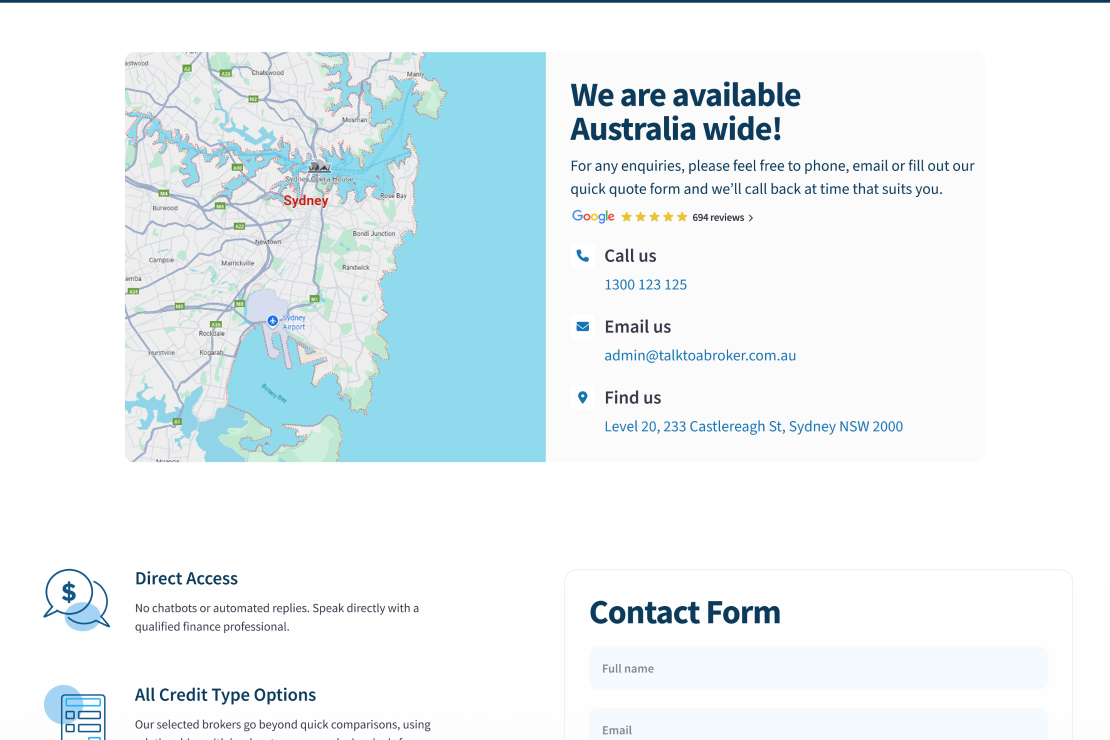Viewport: 1110px width, 740px height.
Task: Click the Google logo in reviews
Action: (x=593, y=217)
